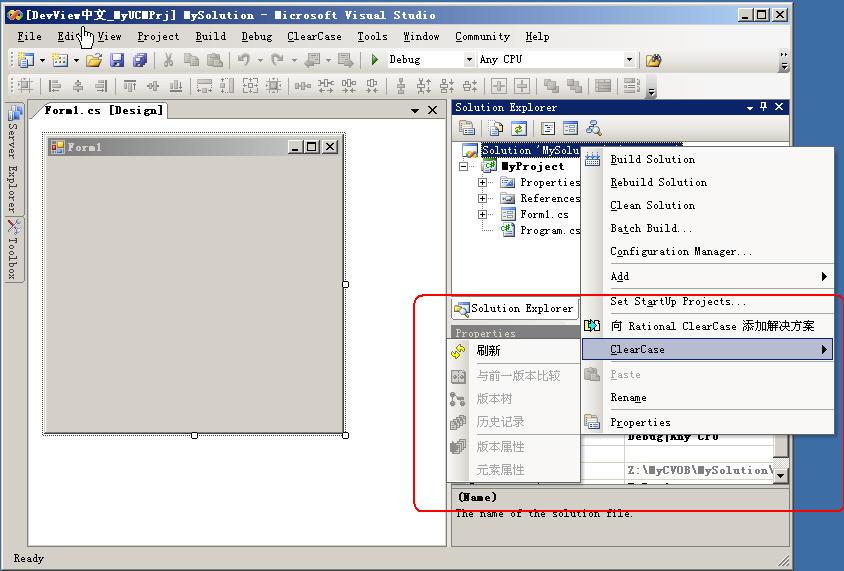
Task: Click Solution Explorer View Class Diagram icon
Action: tap(594, 128)
